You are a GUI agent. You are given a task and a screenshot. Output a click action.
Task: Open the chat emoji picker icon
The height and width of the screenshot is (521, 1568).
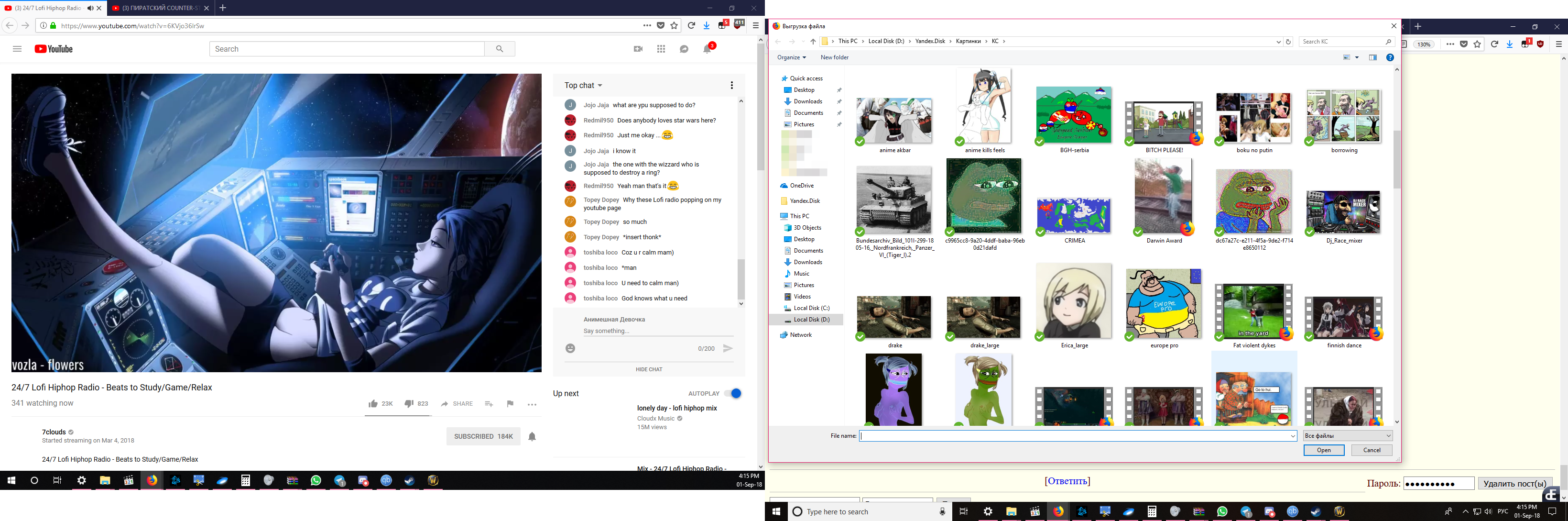coord(570,349)
